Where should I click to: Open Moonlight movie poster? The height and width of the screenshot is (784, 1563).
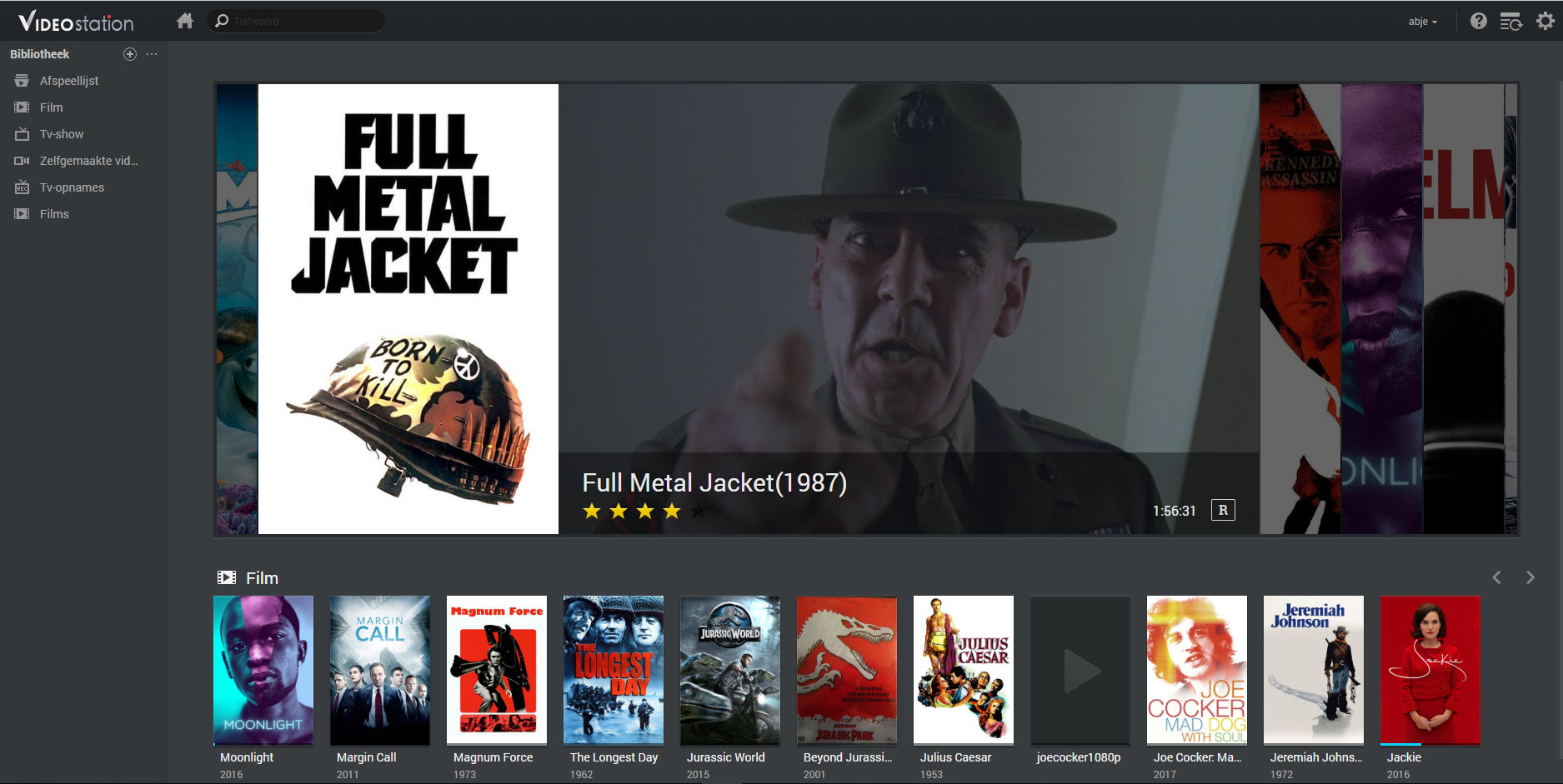tap(263, 670)
